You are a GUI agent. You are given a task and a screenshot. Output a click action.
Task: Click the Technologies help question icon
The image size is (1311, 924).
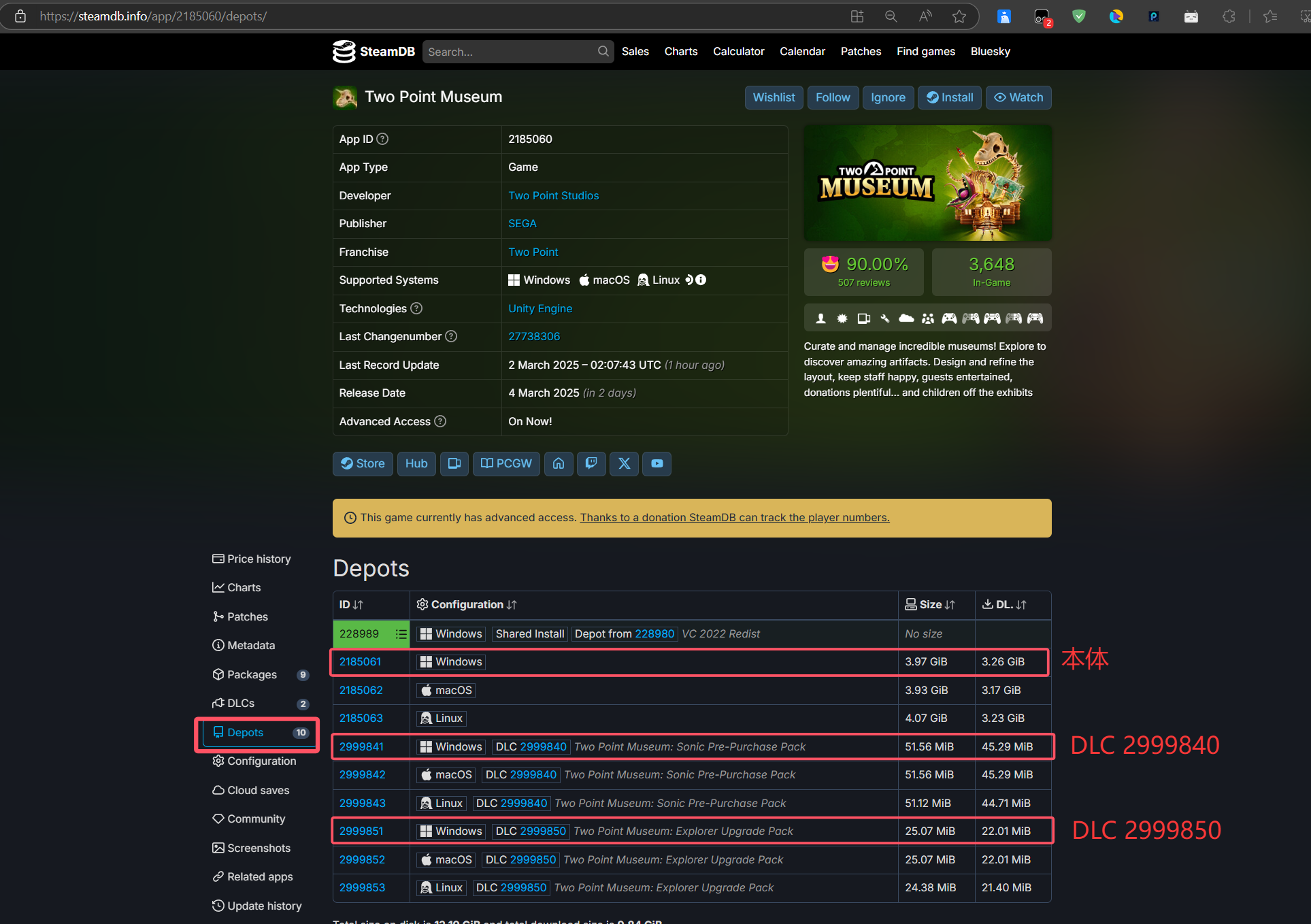coord(416,308)
